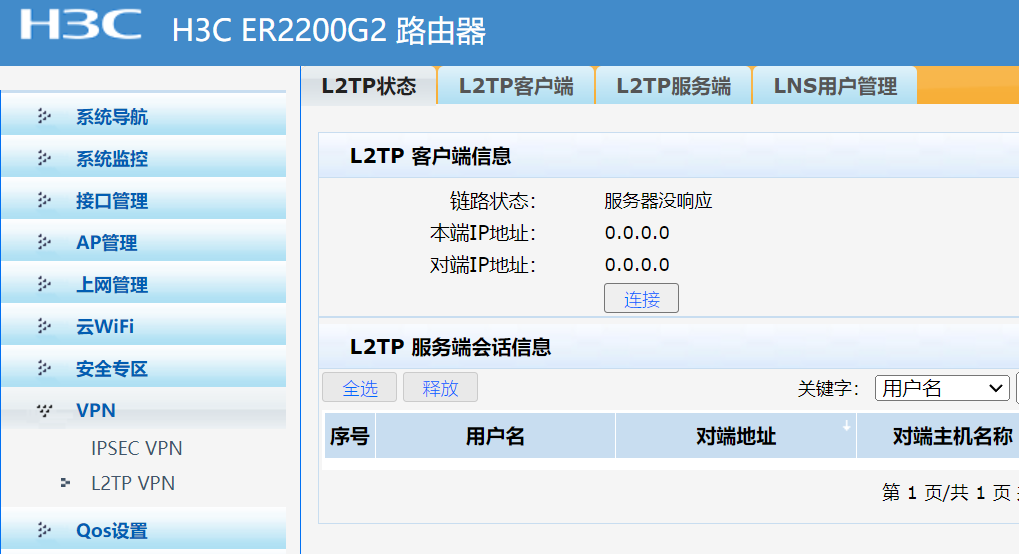The height and width of the screenshot is (554, 1019).
Task: Click the L2TP 客户端信息 section heading
Action: (430, 156)
